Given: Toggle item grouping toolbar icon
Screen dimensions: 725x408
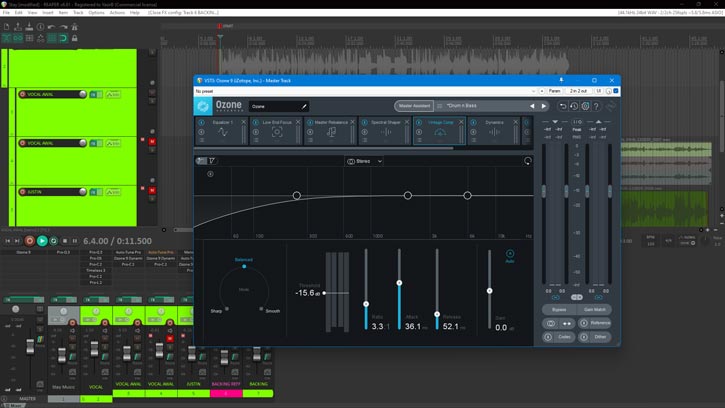Looking at the screenshot, I should [18, 38].
